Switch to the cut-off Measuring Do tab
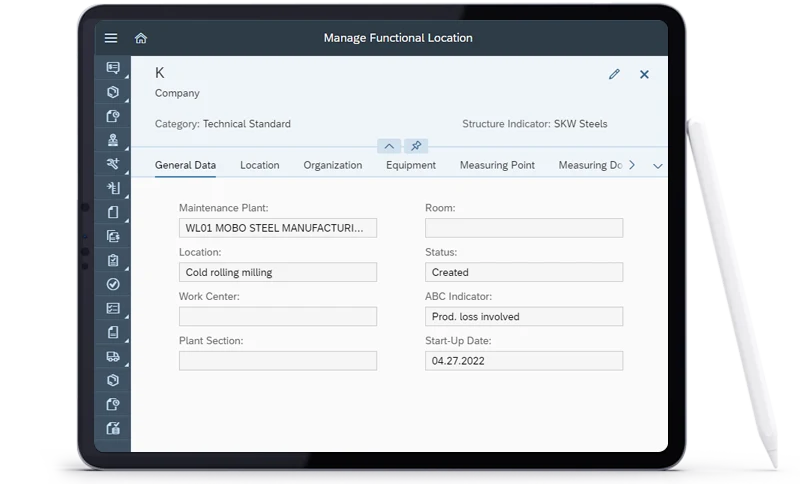 pos(590,165)
